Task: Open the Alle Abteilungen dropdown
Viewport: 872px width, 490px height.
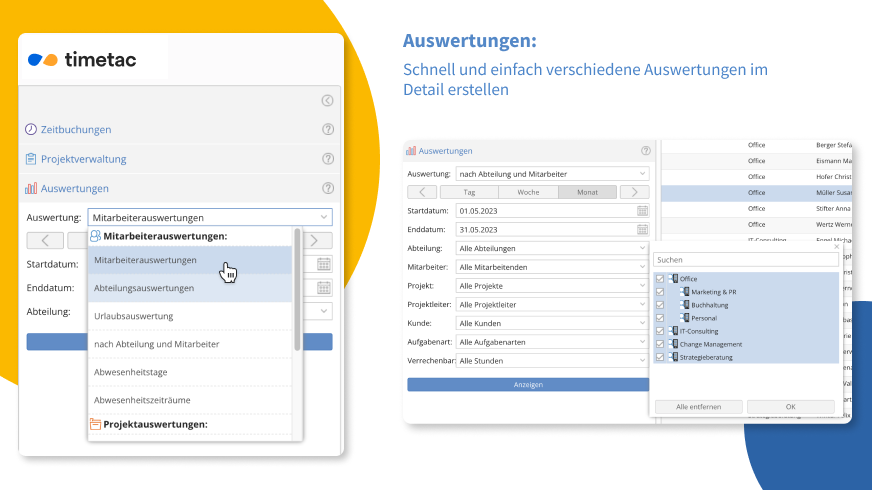Action: click(x=552, y=248)
